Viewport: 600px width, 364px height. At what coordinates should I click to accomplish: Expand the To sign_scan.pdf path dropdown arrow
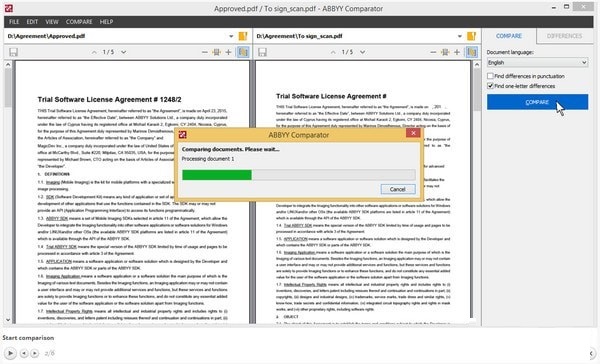pyautogui.click(x=460, y=36)
